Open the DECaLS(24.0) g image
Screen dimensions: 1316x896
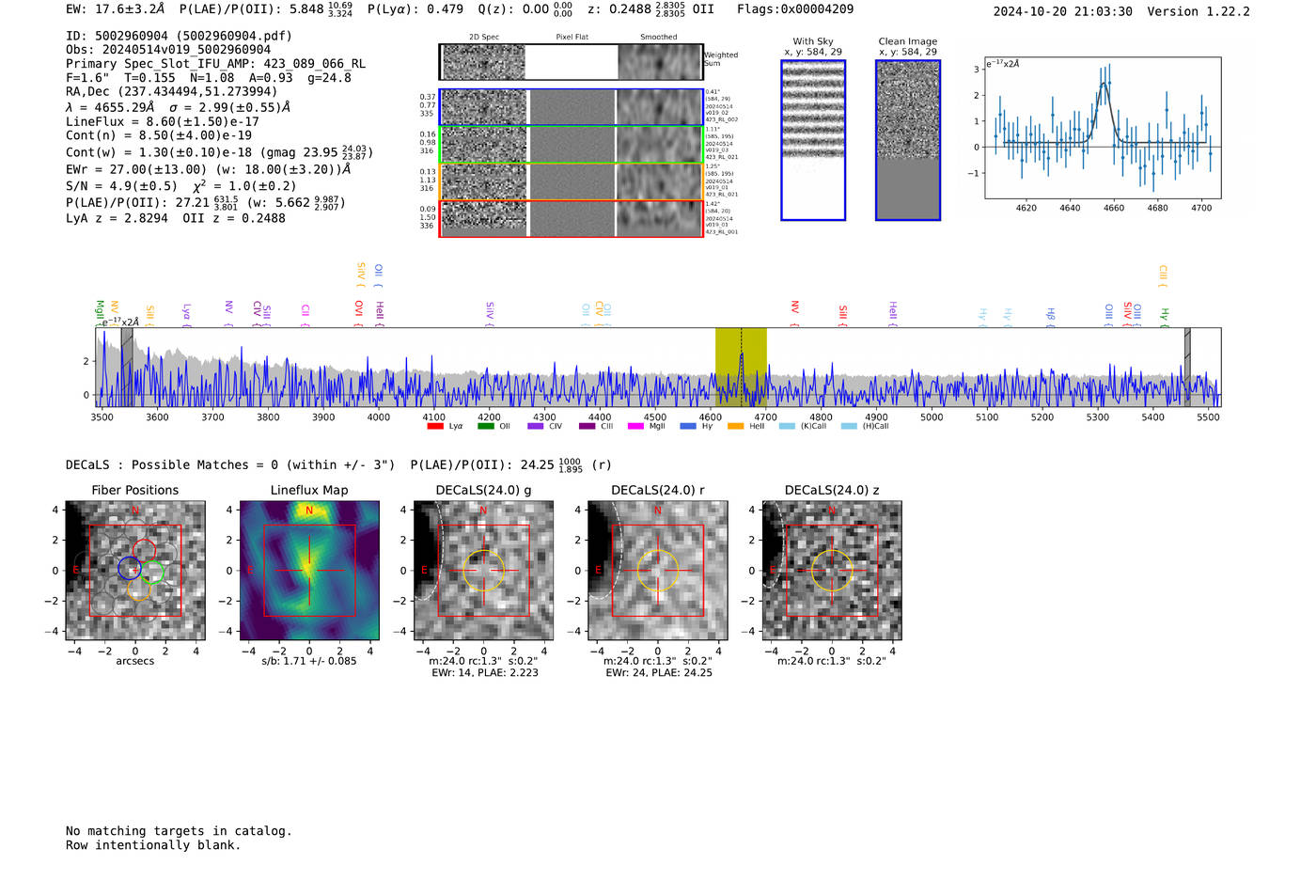(x=484, y=571)
